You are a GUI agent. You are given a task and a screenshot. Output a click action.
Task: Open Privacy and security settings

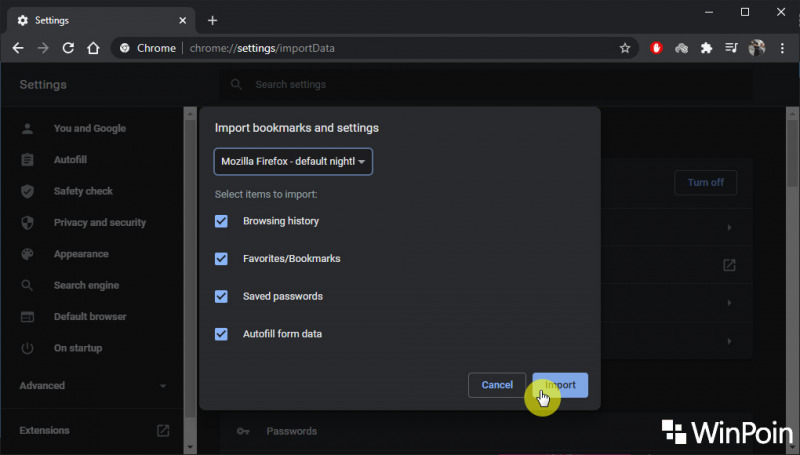point(100,222)
